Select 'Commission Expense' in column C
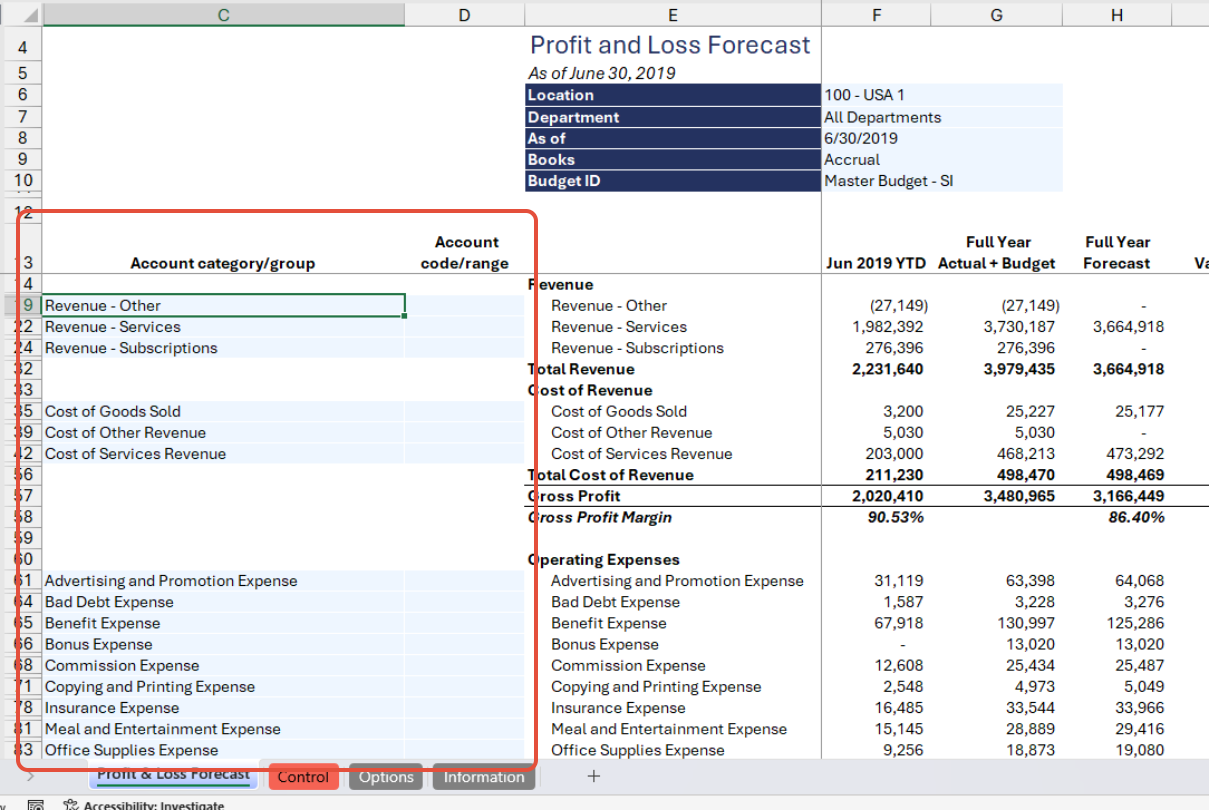 (x=223, y=665)
